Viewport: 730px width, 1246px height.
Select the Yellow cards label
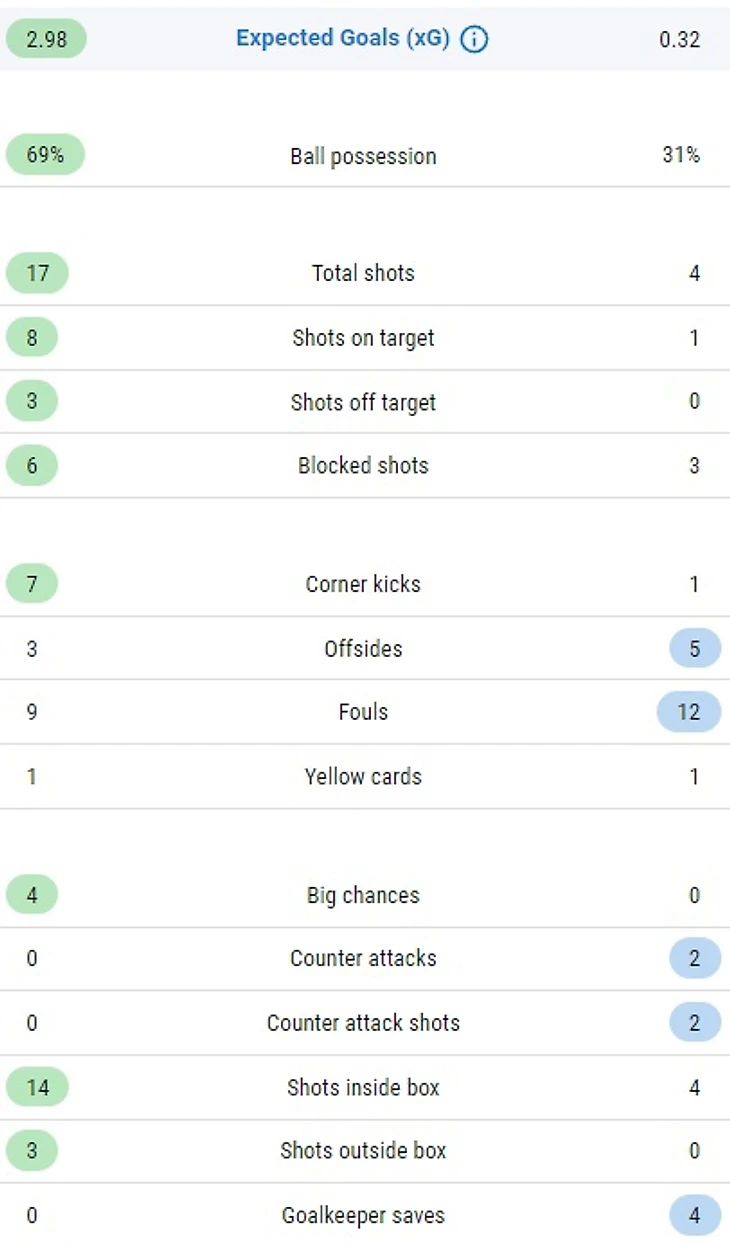[363, 776]
